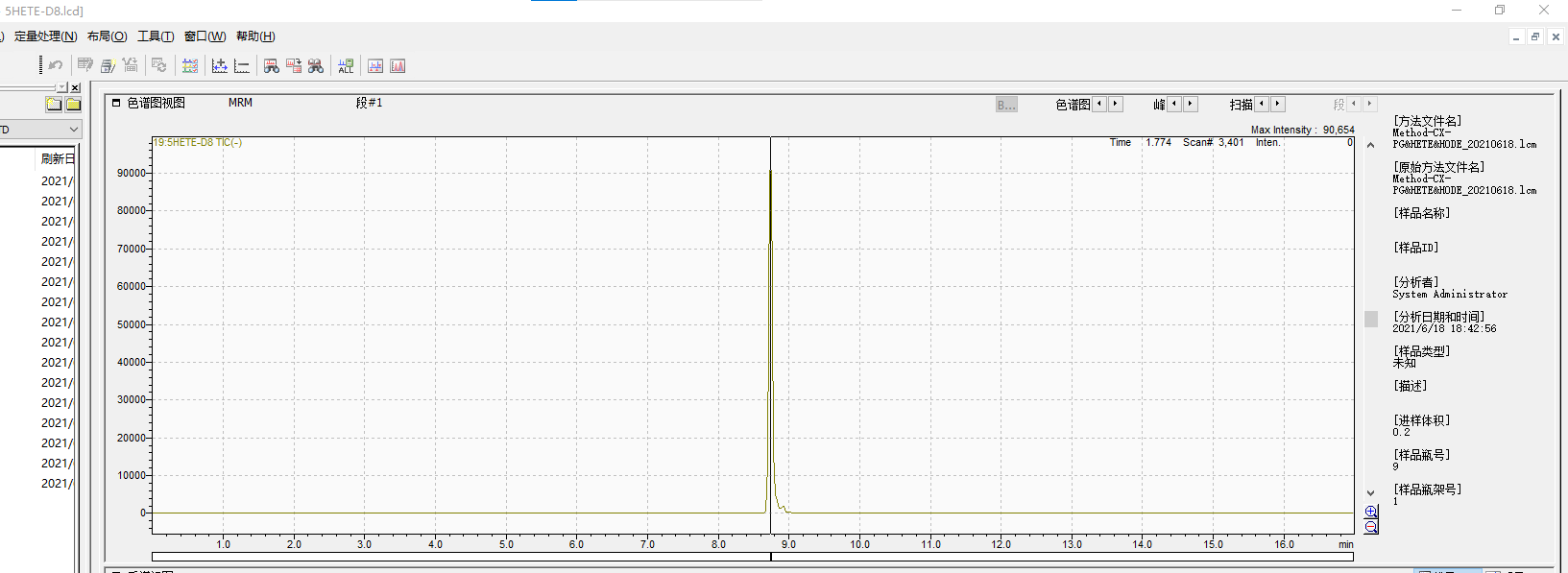This screenshot has height=573, width=1568.
Task: Click the [进样体积] heading
Action: pyautogui.click(x=1421, y=420)
